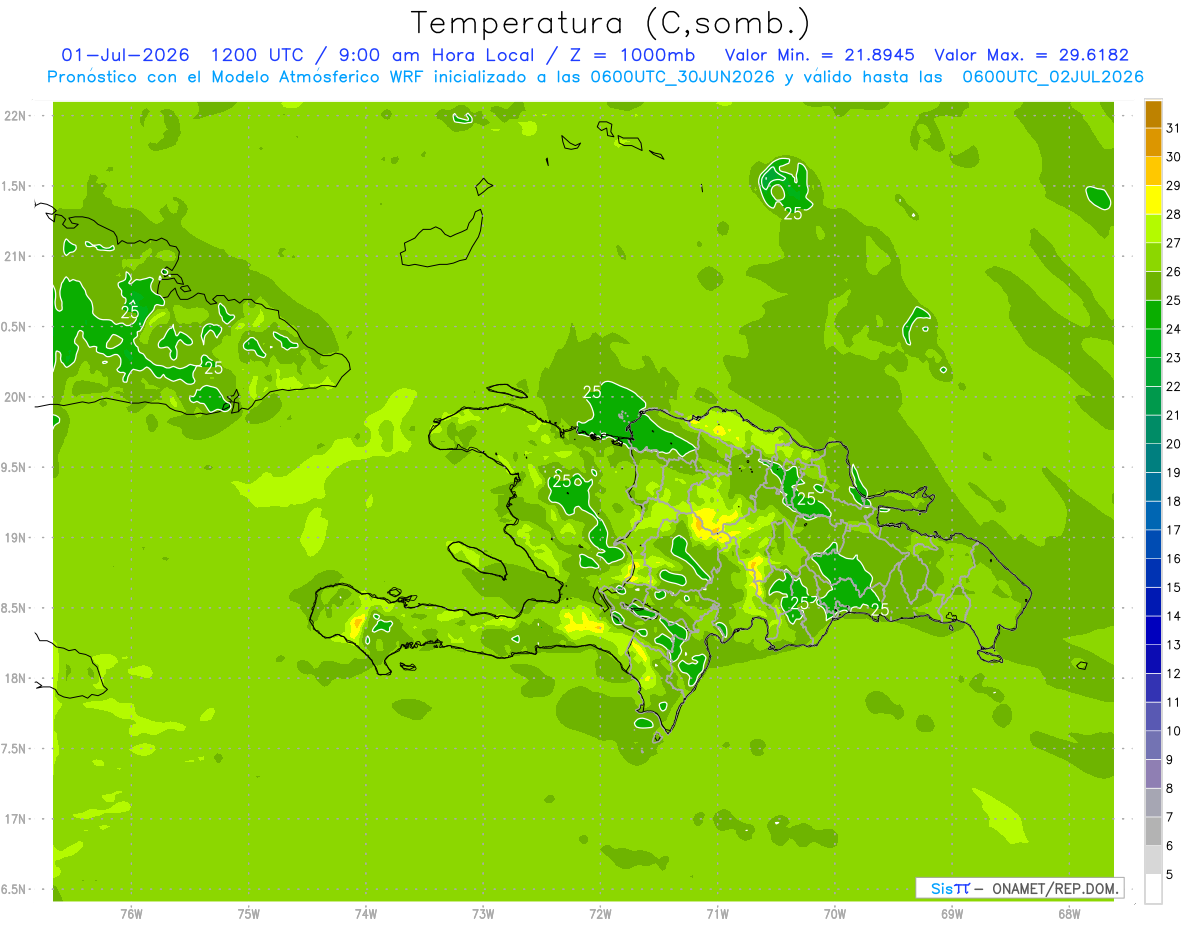The height and width of the screenshot is (927, 1200).
Task: Click the '69W' longitude axis label
Action: [x=952, y=914]
